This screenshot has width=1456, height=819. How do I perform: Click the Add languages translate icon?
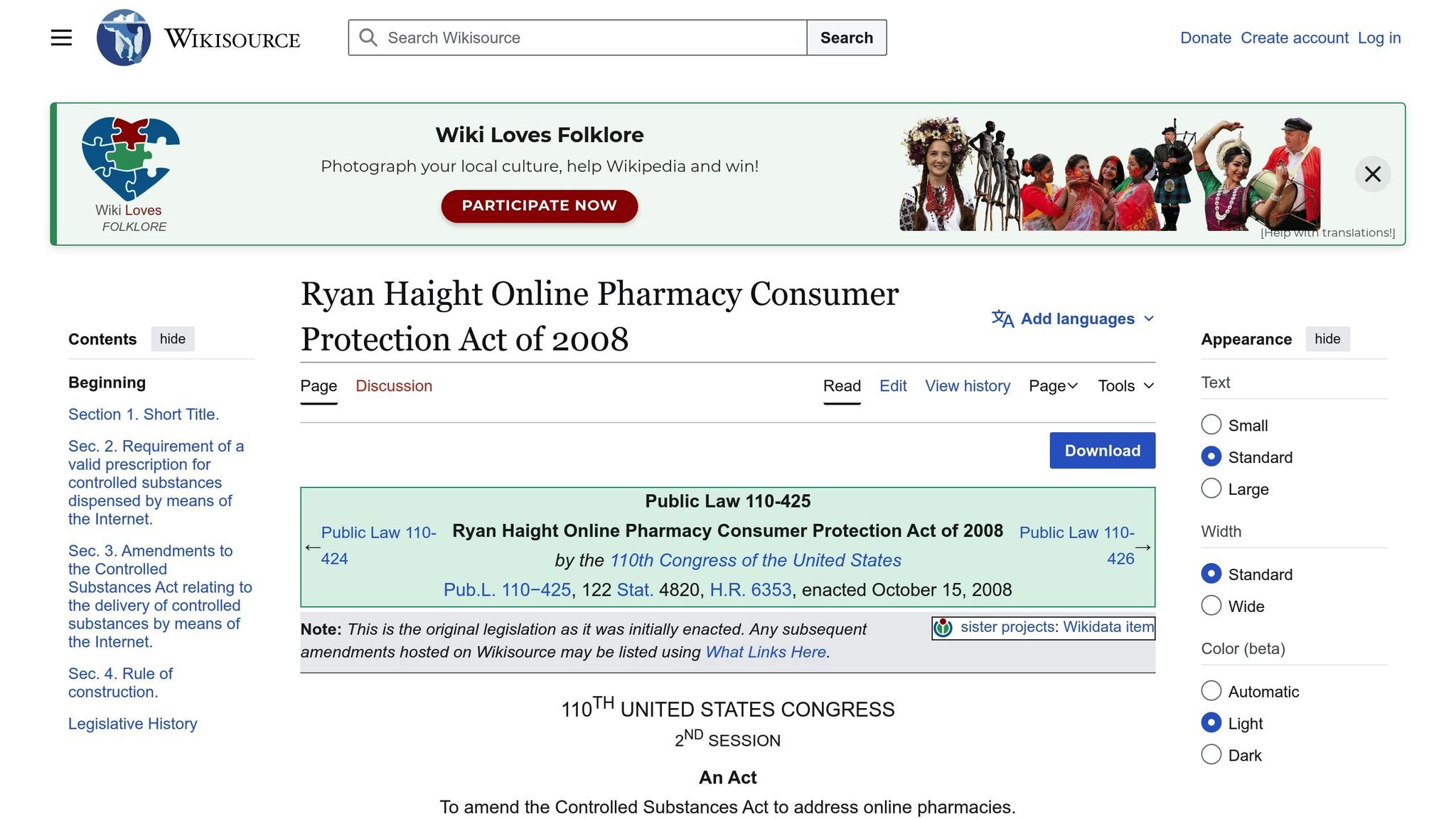click(x=1002, y=318)
